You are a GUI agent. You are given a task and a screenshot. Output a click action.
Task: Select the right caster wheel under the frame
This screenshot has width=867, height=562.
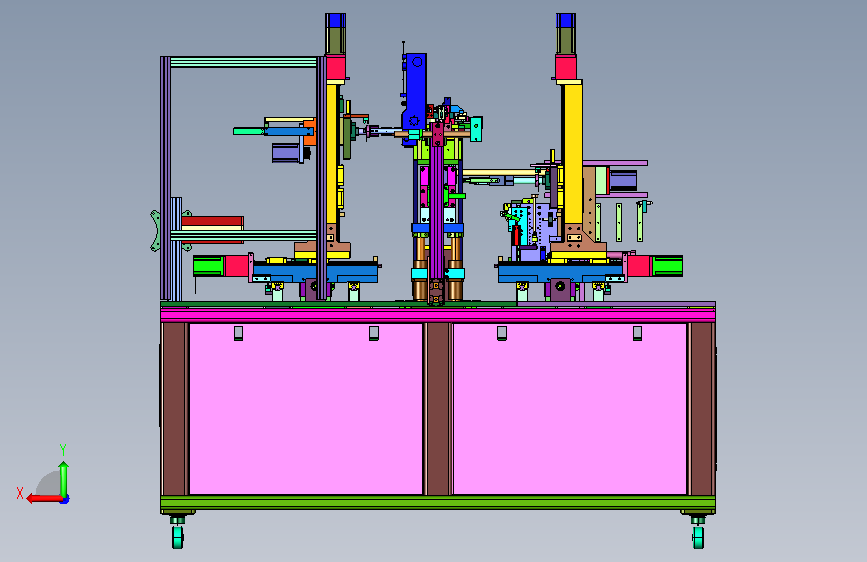698,537
